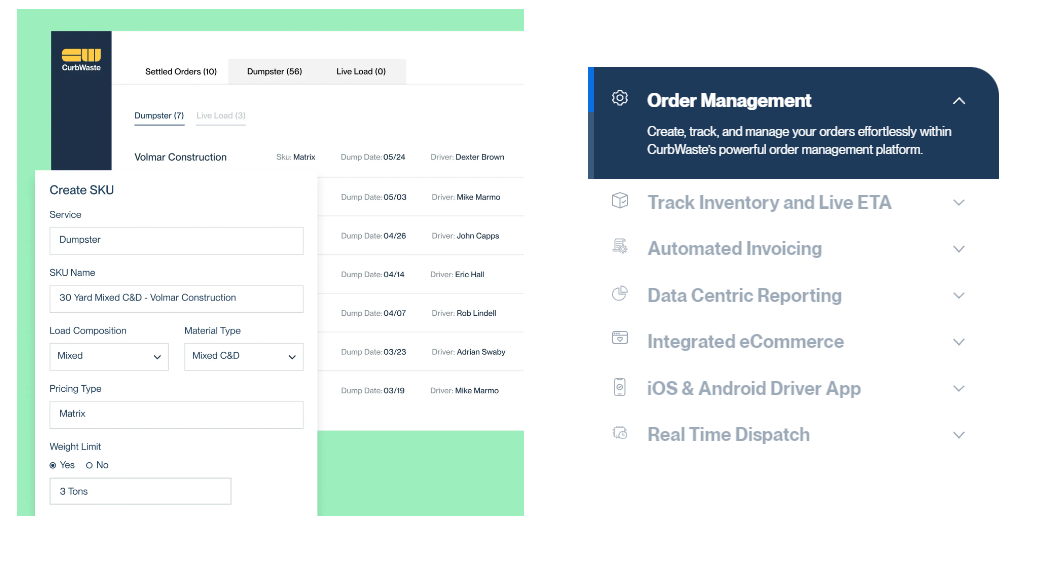Select the Live Load (3) sub-tab
The image size is (1040, 575).
(x=221, y=116)
